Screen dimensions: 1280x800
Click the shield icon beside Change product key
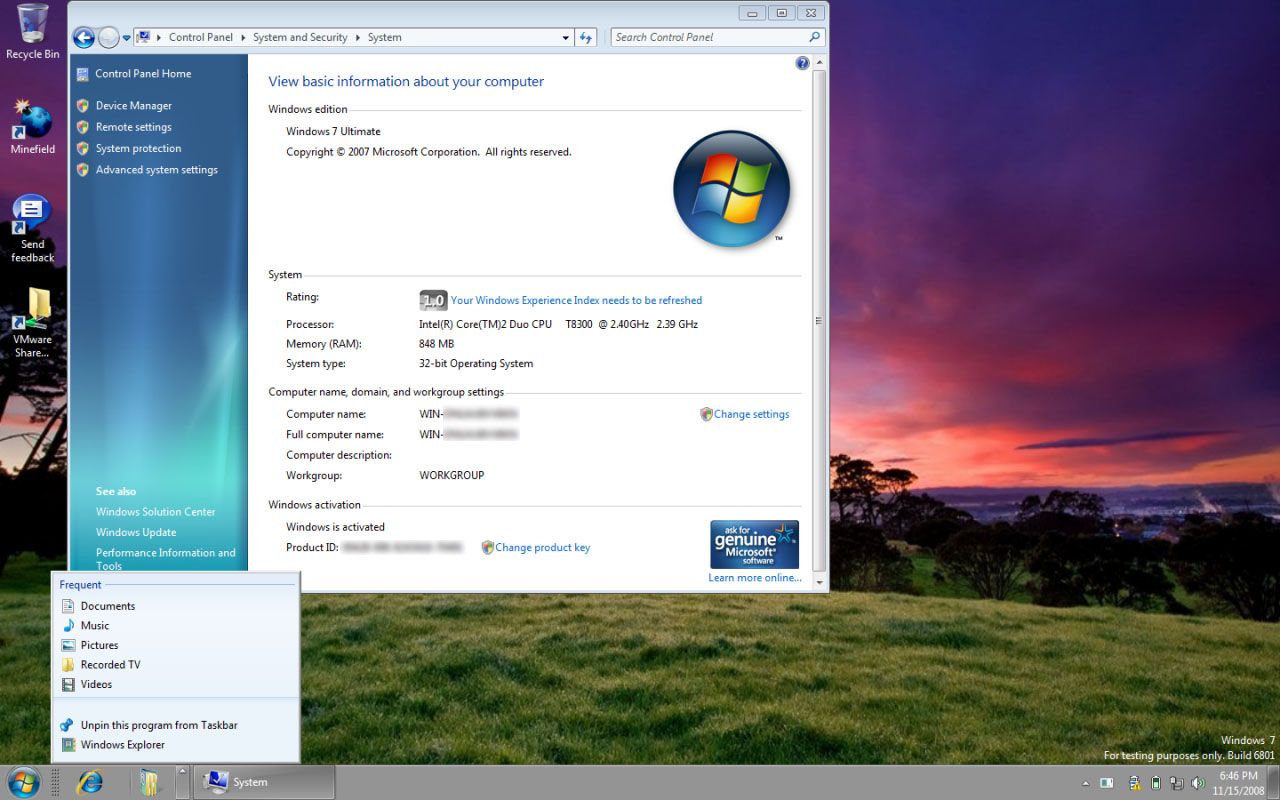tap(488, 547)
